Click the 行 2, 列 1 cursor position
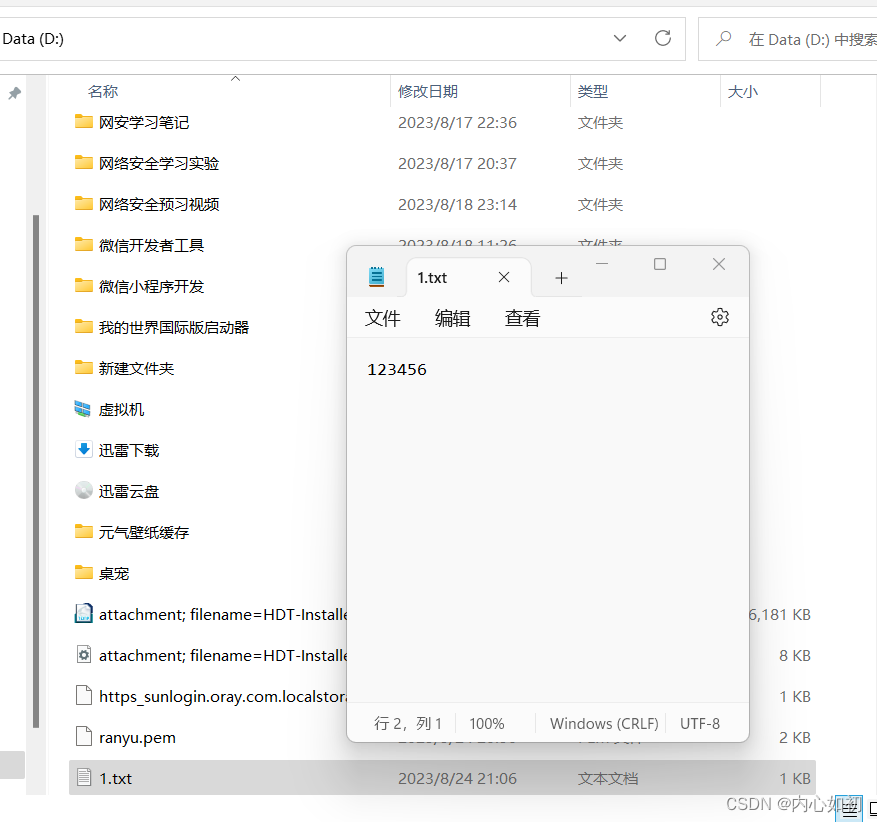 point(408,724)
